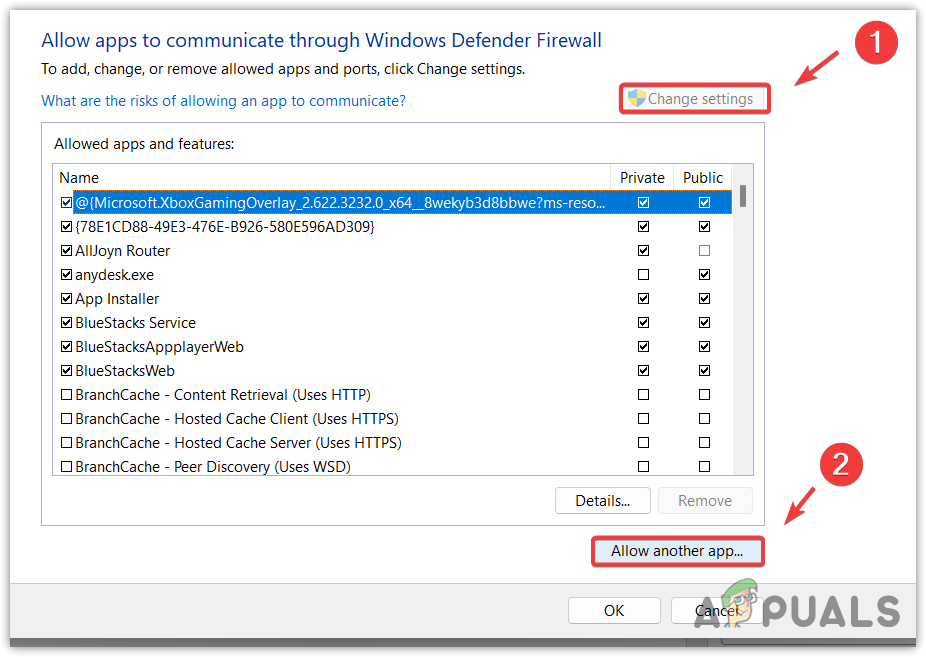The image size is (926, 657).
Task: Enable BranchCache - Content Retrieval (Uses HTTP)
Action: click(x=66, y=394)
